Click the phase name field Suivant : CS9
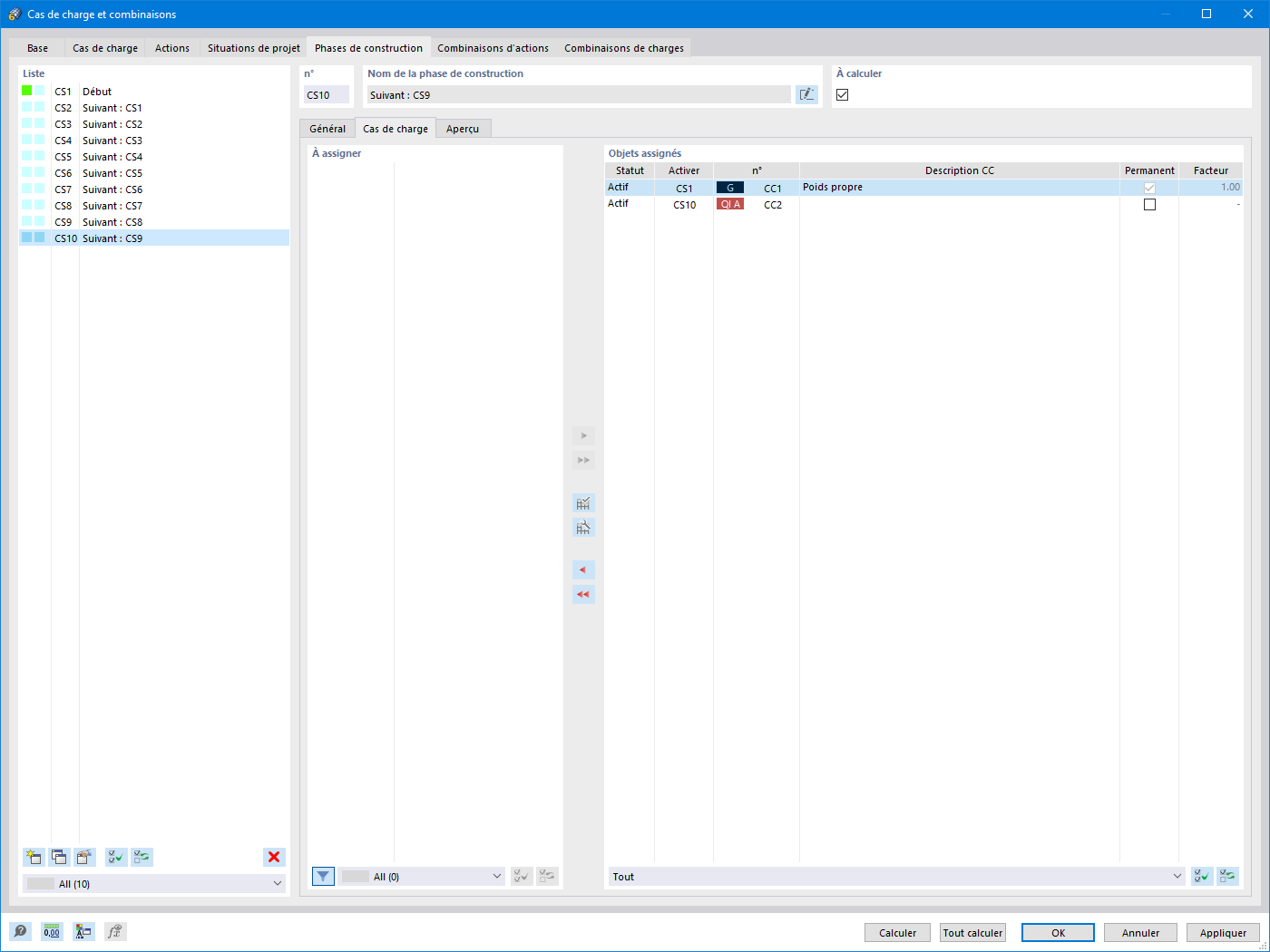This screenshot has width=1270, height=952. coord(579,95)
